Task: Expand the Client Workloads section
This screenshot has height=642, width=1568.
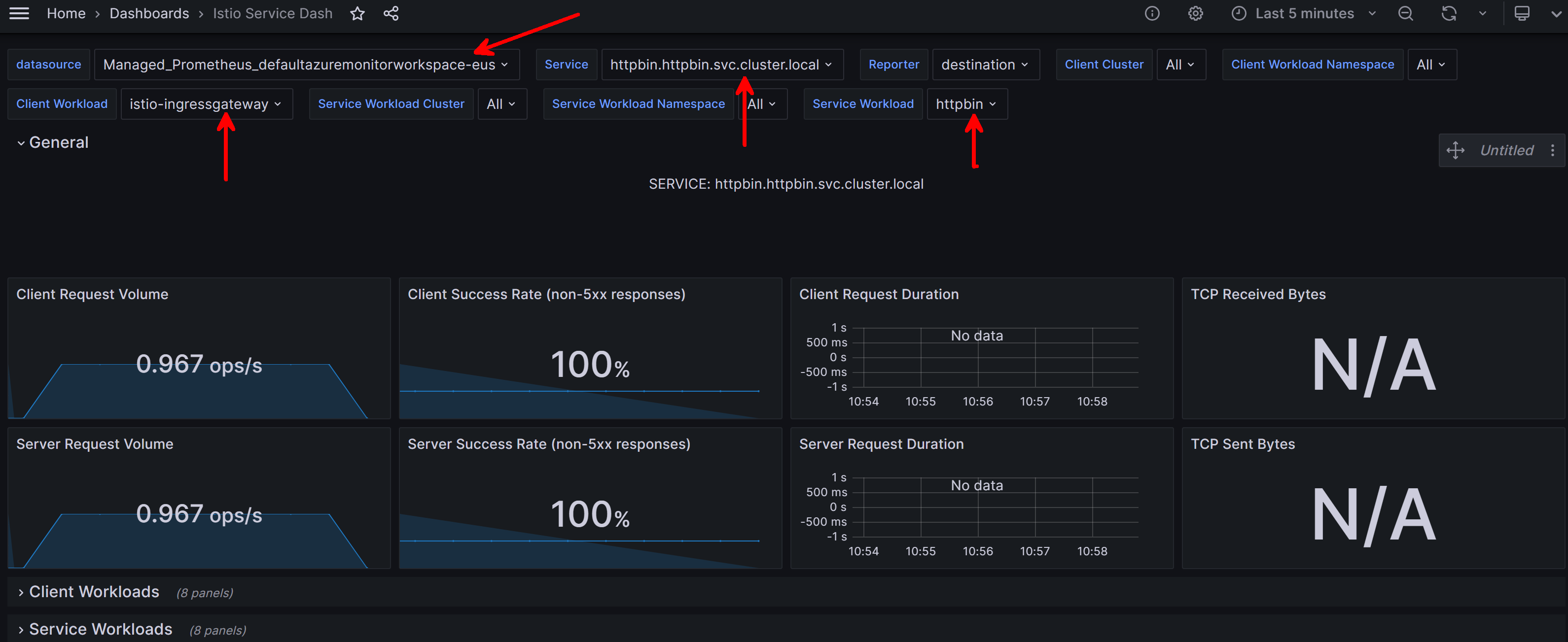Action: (94, 592)
